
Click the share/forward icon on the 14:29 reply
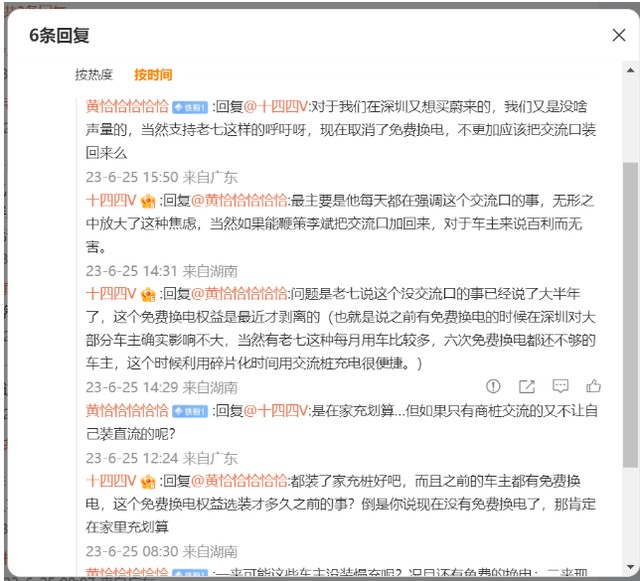pos(527,386)
